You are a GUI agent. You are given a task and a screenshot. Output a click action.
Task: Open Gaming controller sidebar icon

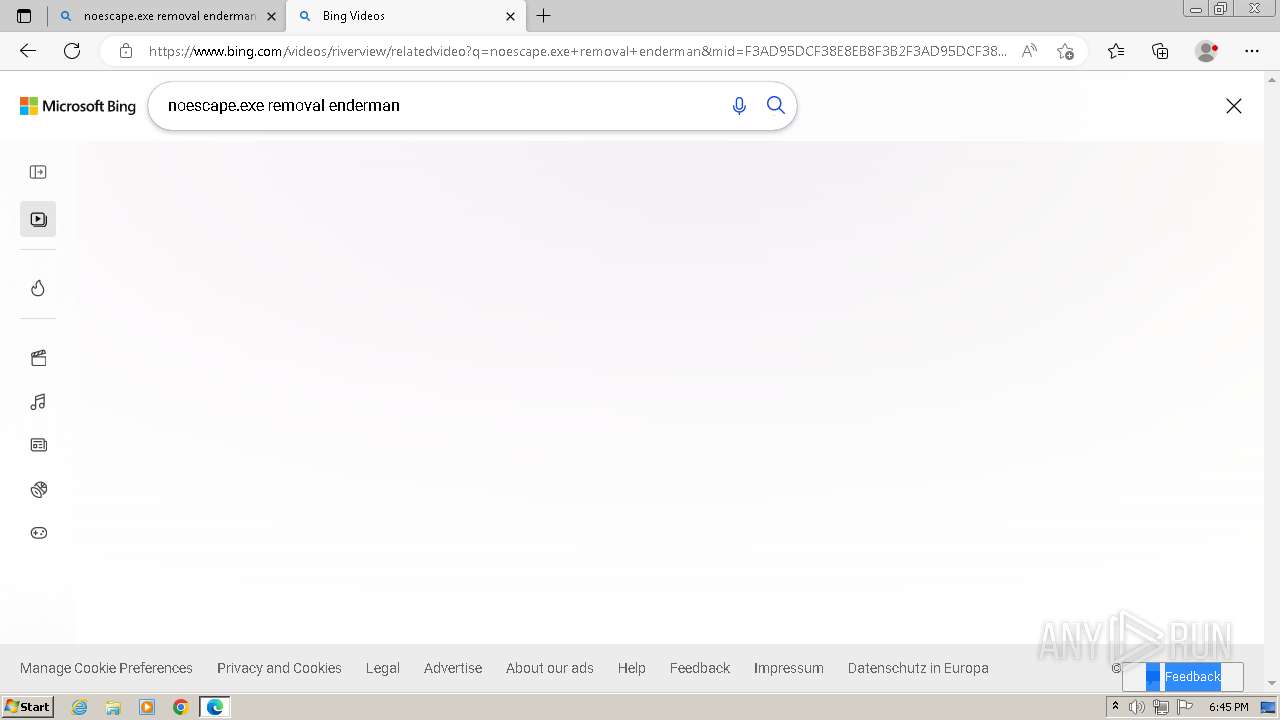point(38,533)
